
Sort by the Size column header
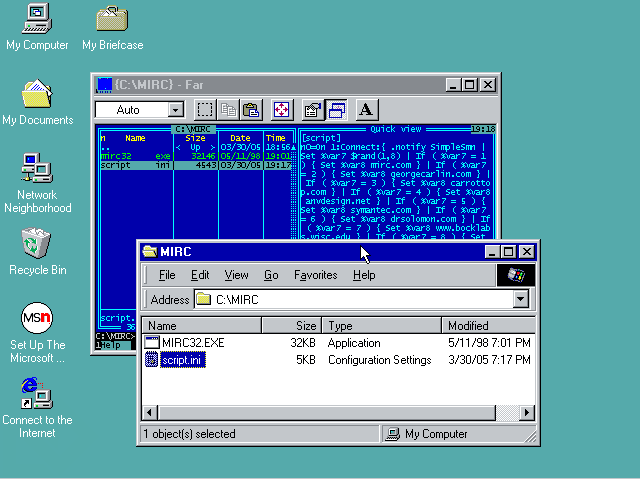(x=291, y=326)
